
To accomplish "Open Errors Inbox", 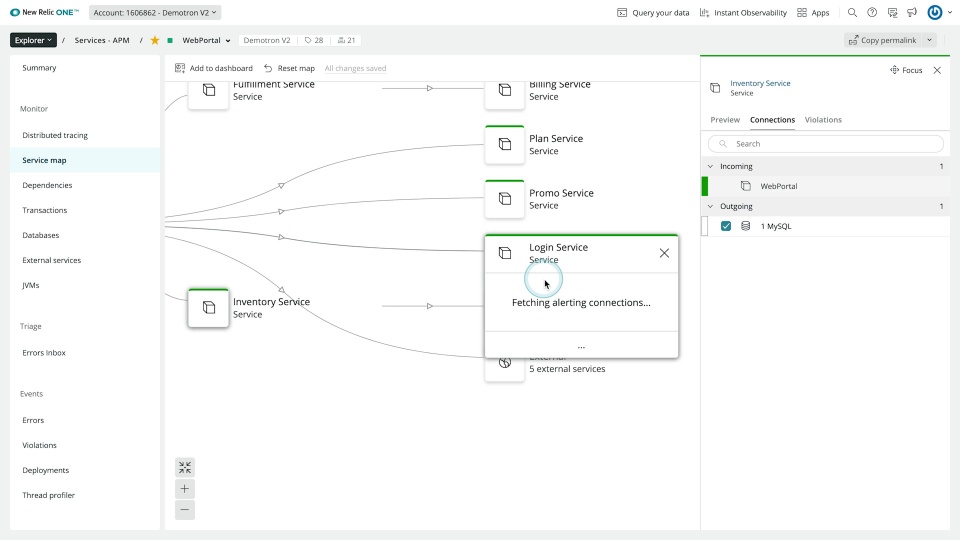I will pos(44,353).
